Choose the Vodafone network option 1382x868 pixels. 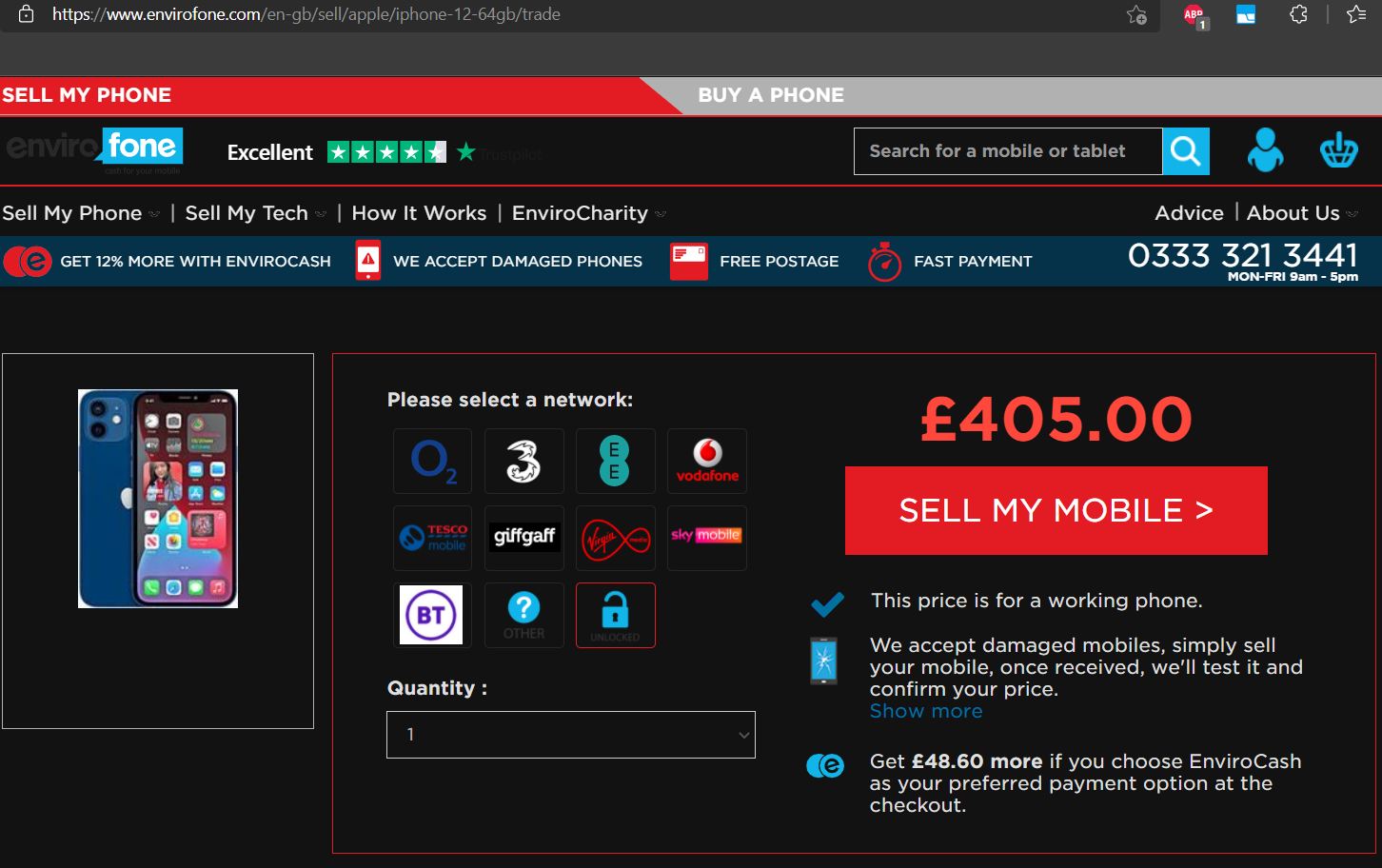[707, 461]
